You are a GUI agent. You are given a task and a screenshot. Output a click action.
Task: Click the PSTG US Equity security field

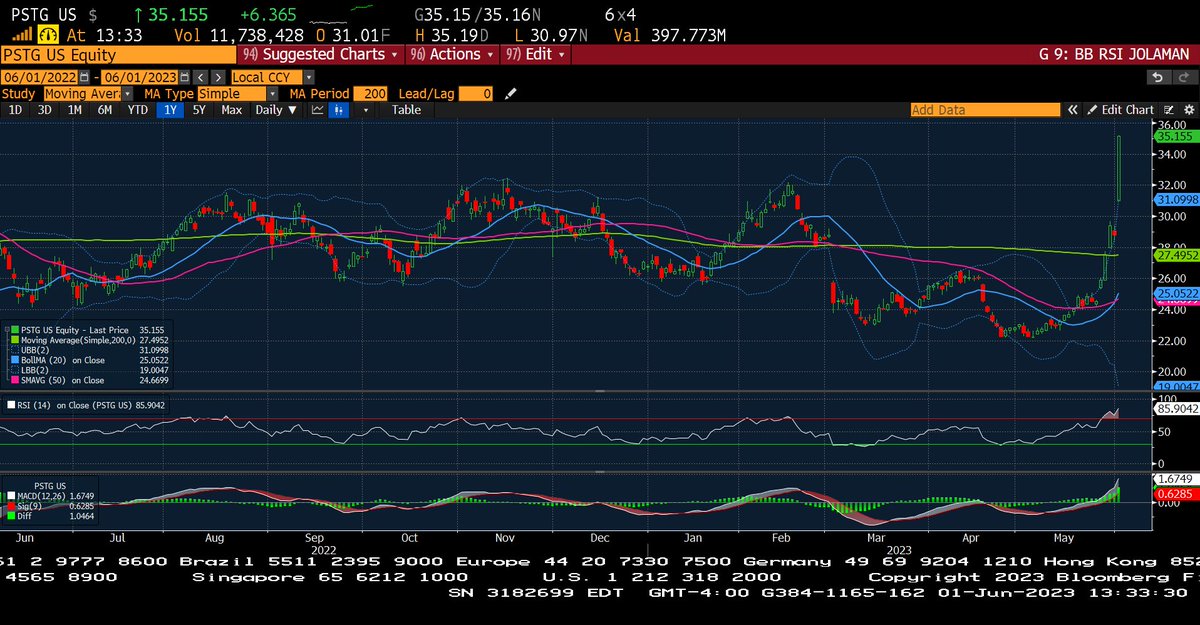point(118,55)
